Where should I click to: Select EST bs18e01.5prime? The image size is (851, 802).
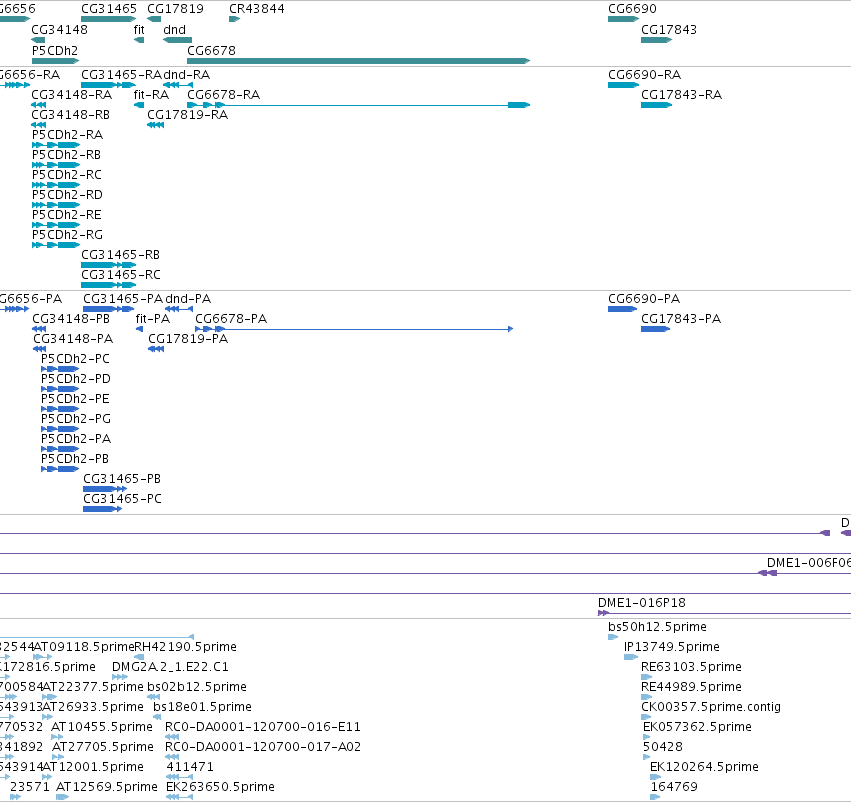click(x=202, y=708)
